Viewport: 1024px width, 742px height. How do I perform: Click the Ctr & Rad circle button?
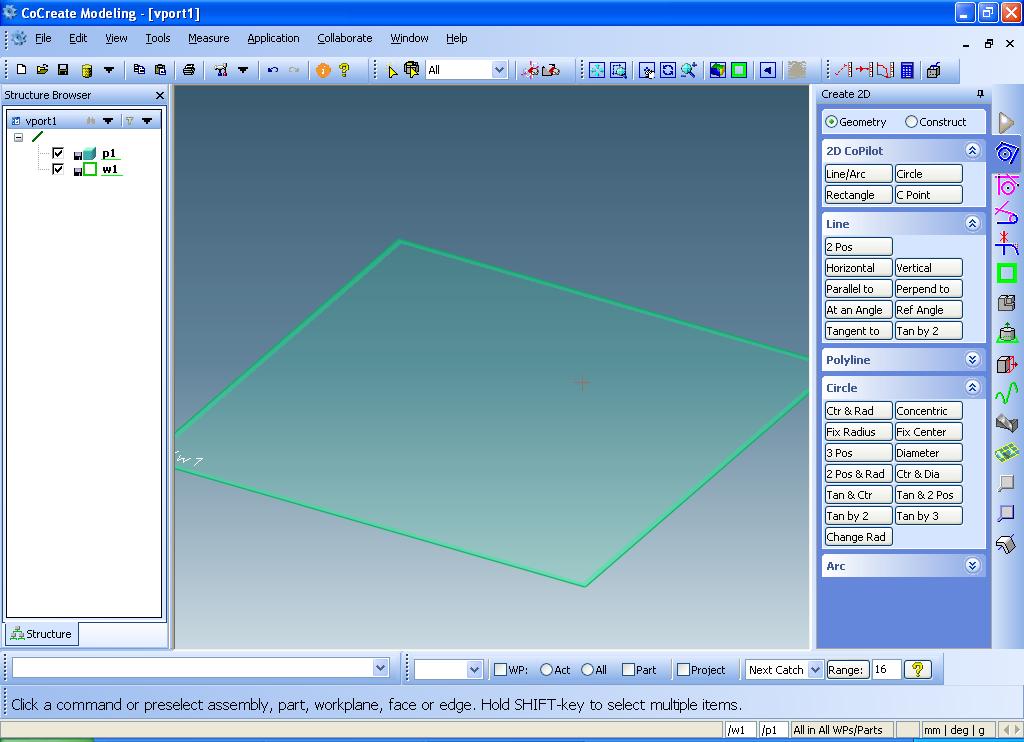[x=858, y=411]
